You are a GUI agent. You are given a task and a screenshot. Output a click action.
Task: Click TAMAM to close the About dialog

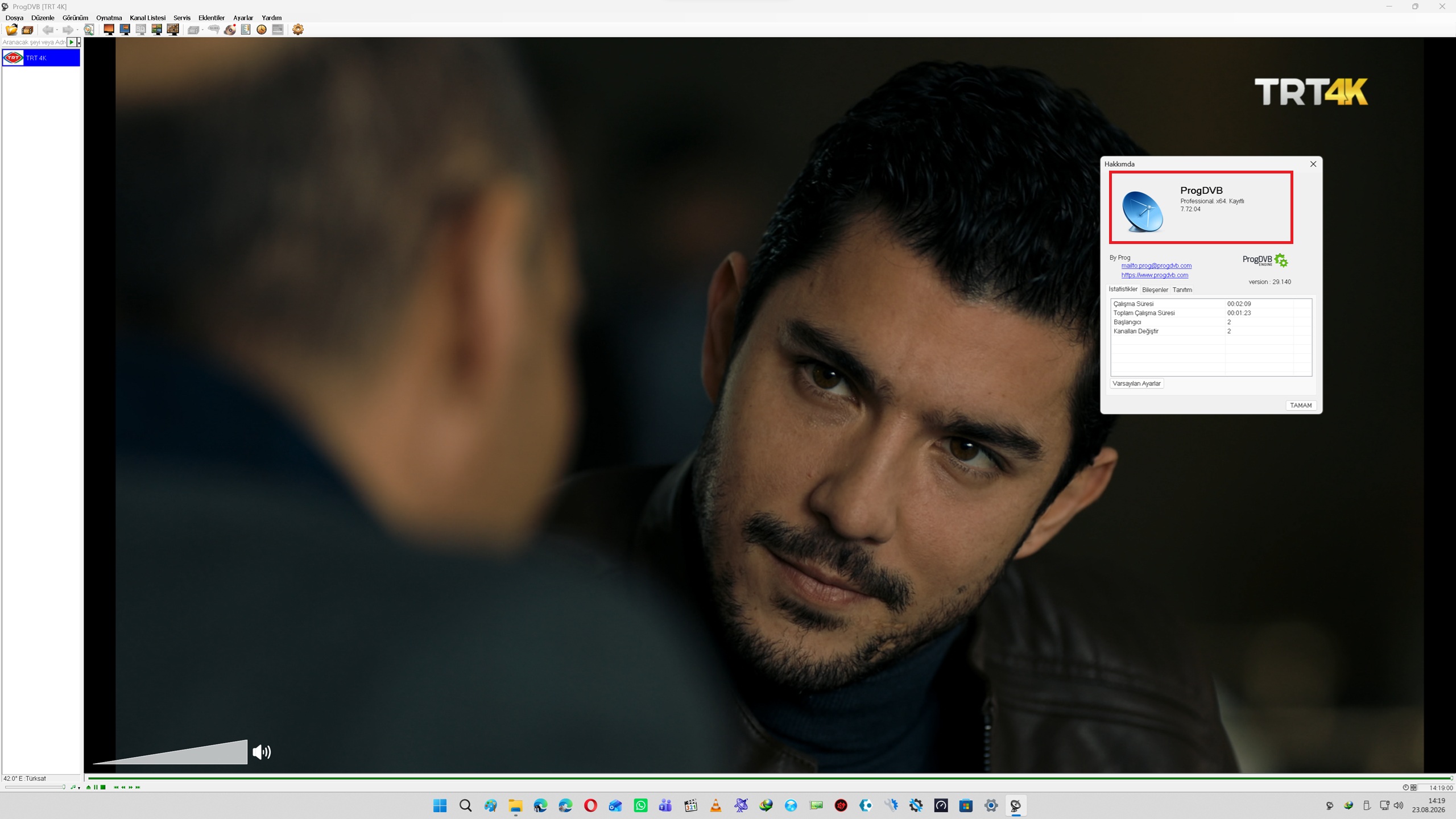(1301, 405)
